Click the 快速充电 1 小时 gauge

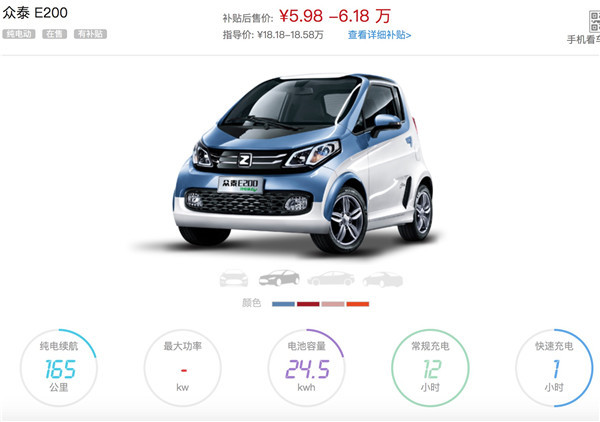[x=554, y=368]
